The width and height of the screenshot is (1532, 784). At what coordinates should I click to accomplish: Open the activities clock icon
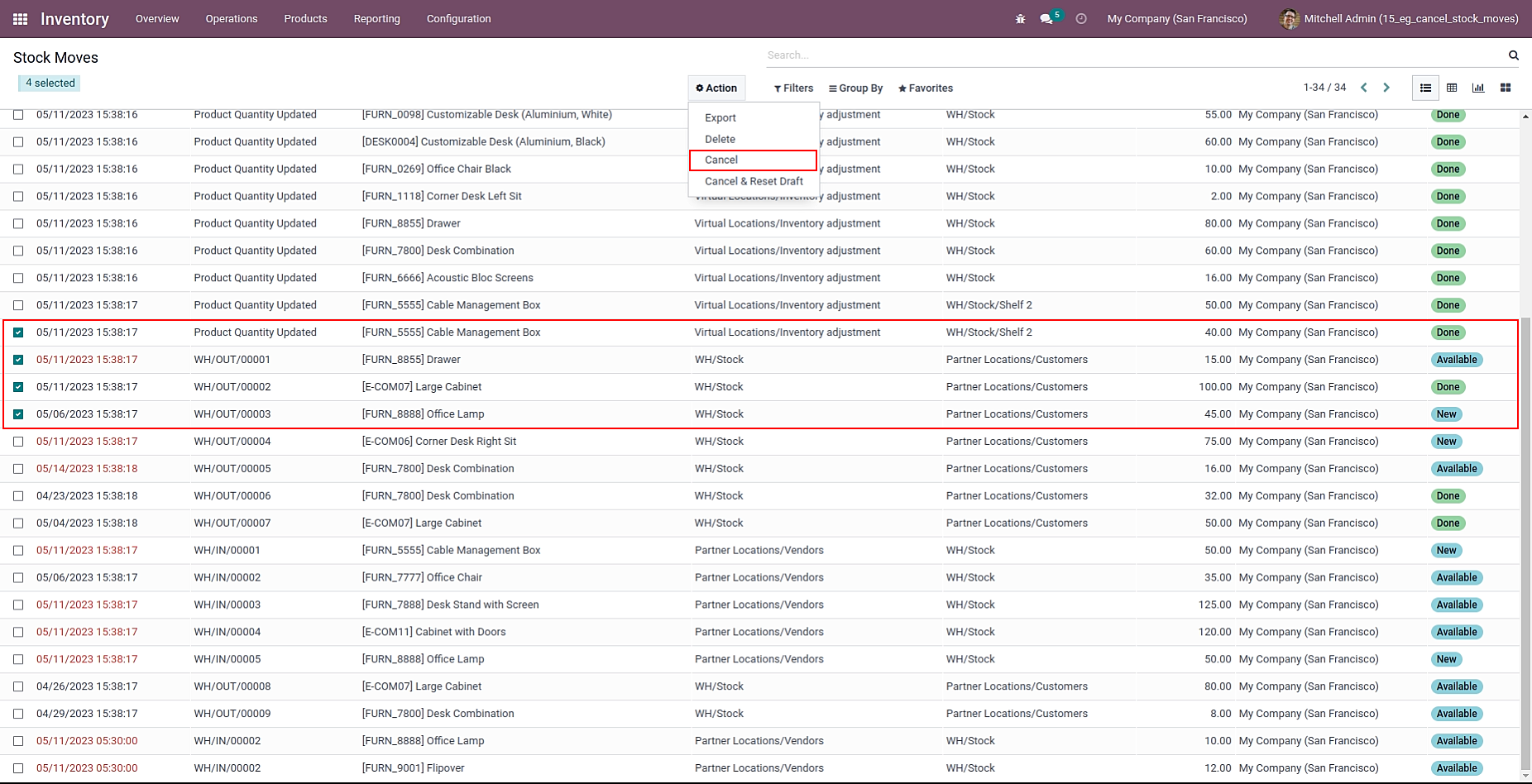[x=1081, y=19]
